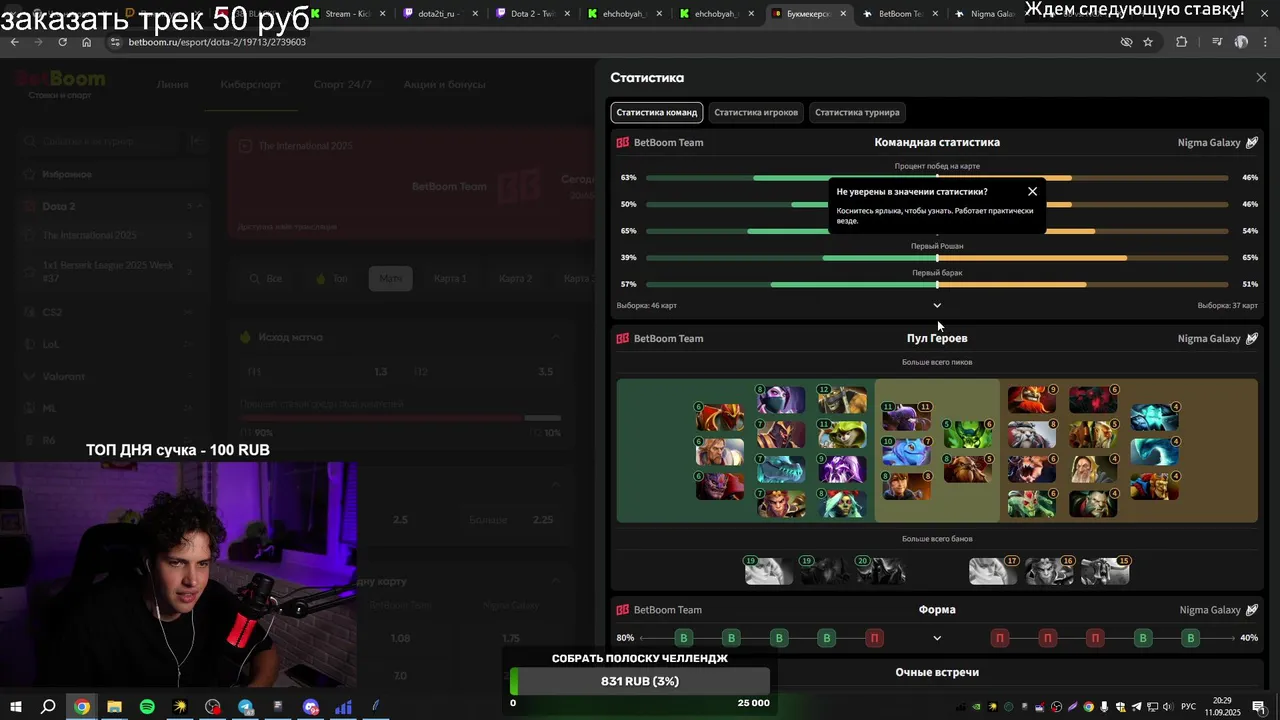Click the Процент побед на карте bar
1280x720 pixels.
coord(937,177)
